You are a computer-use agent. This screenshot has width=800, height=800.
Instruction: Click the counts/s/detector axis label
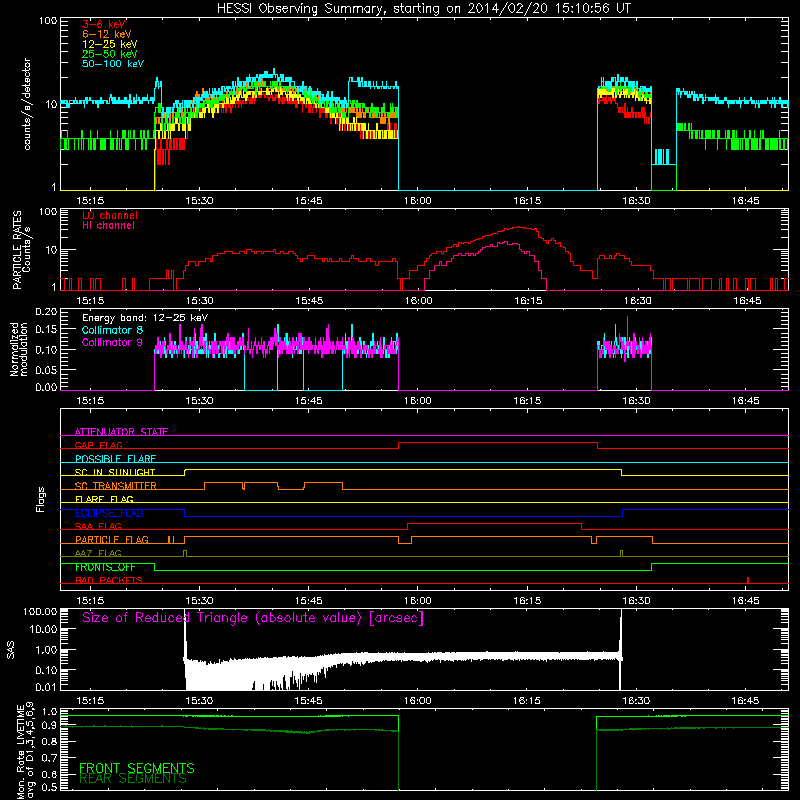tap(27, 104)
